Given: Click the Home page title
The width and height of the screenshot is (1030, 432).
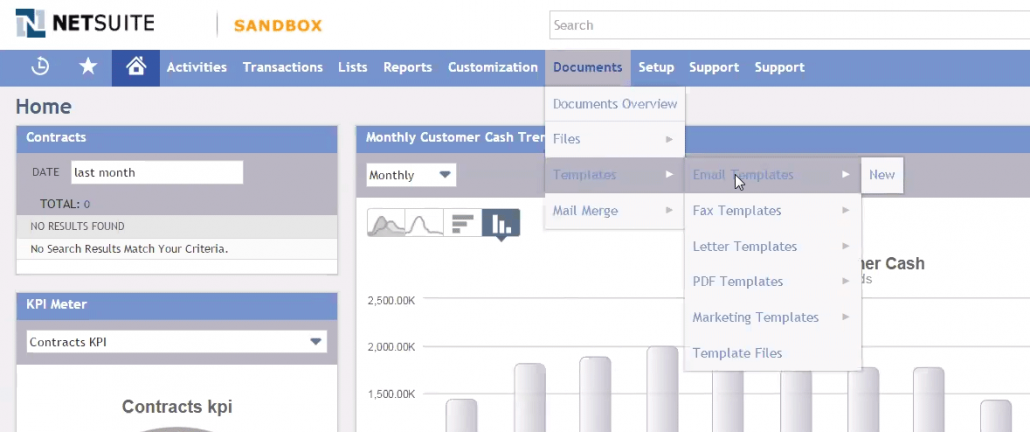Looking at the screenshot, I should (43, 106).
